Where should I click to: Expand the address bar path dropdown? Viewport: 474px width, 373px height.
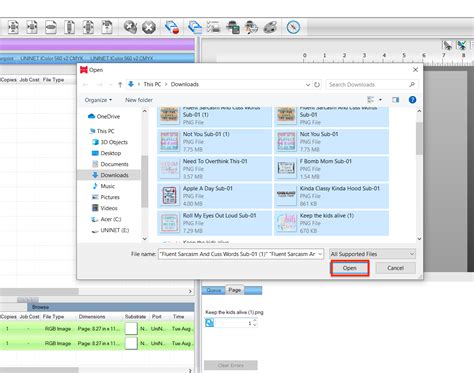308,85
